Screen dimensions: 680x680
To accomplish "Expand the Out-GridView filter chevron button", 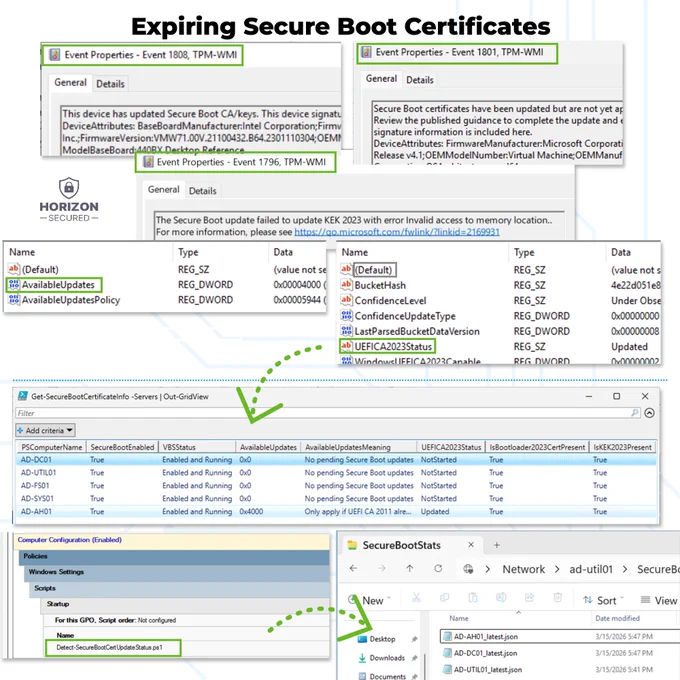I will (x=649, y=413).
